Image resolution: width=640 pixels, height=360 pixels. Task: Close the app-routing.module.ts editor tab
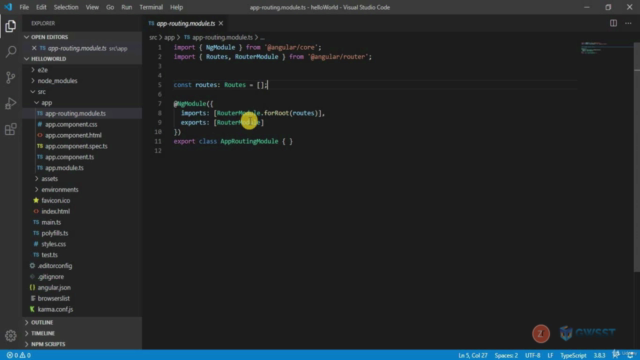click(x=221, y=23)
